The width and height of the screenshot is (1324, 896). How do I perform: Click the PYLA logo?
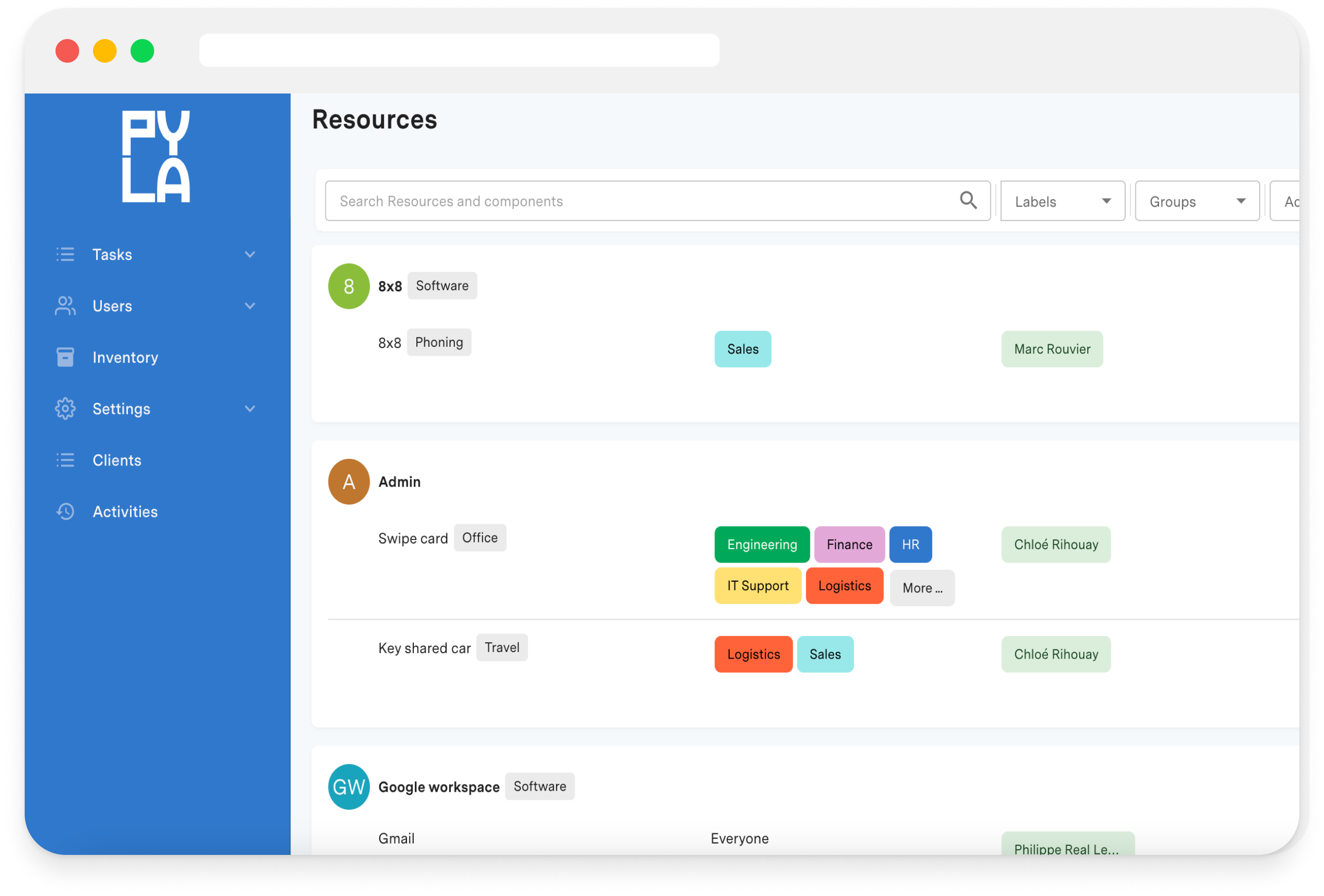coord(156,155)
